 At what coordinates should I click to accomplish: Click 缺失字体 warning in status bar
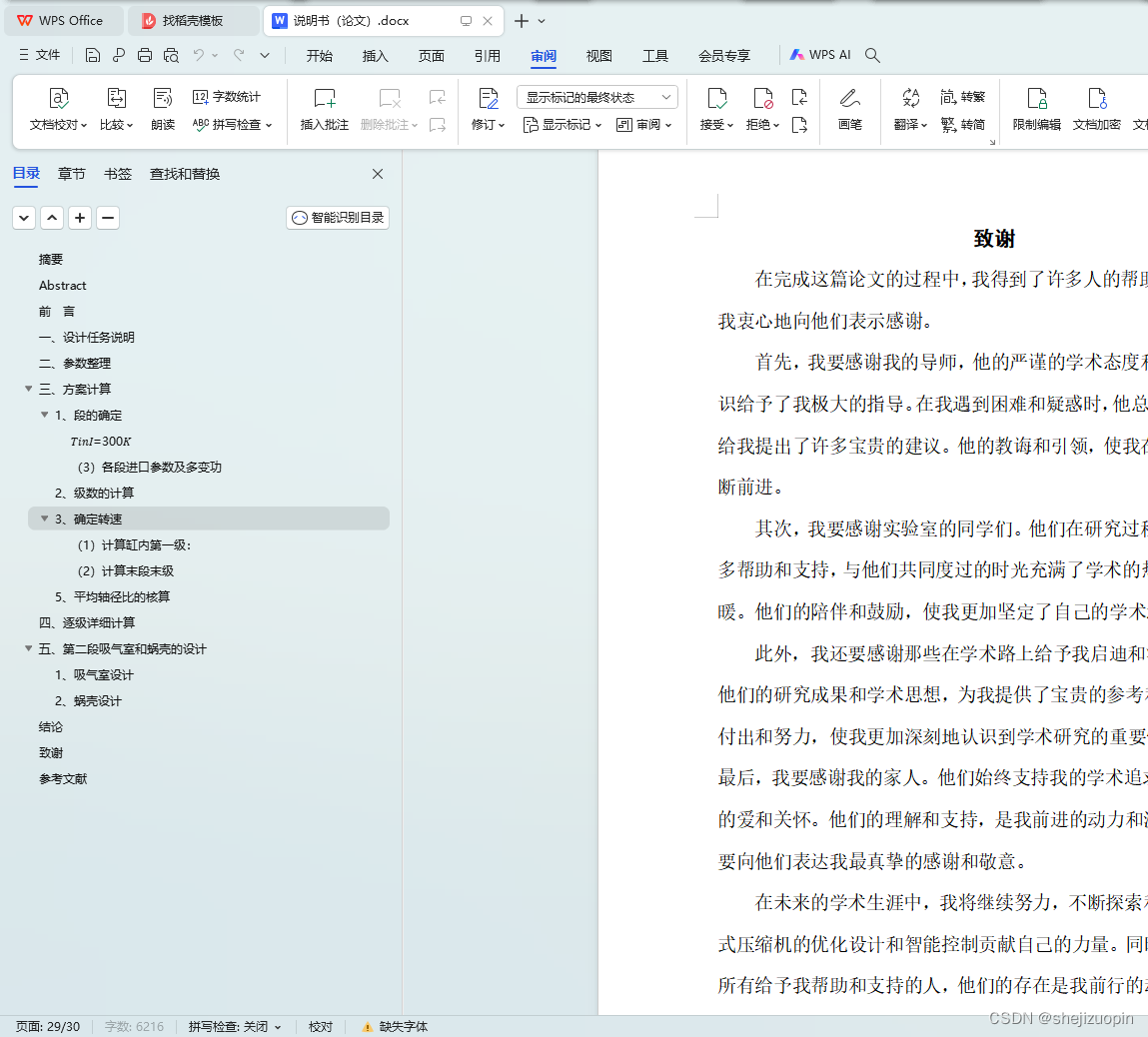tap(396, 1027)
